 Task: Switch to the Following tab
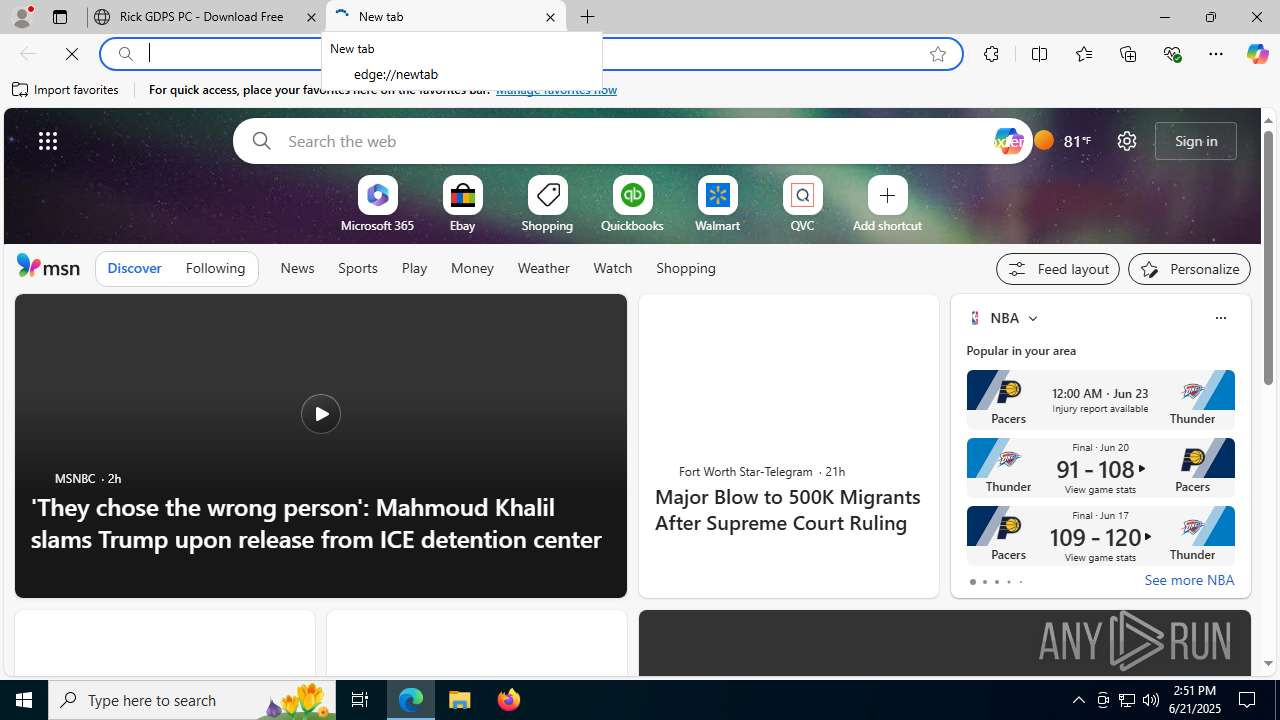click(215, 268)
